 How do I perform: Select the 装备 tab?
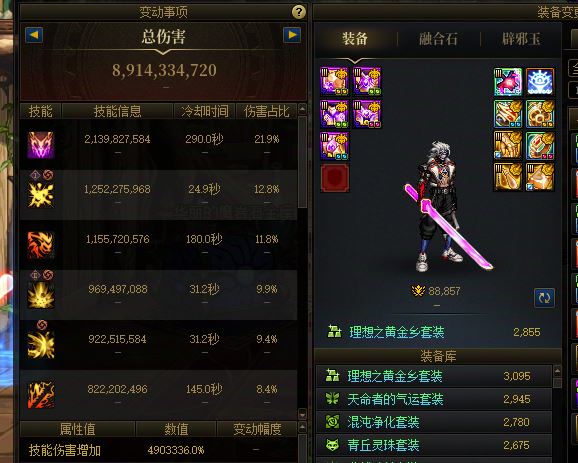355,39
